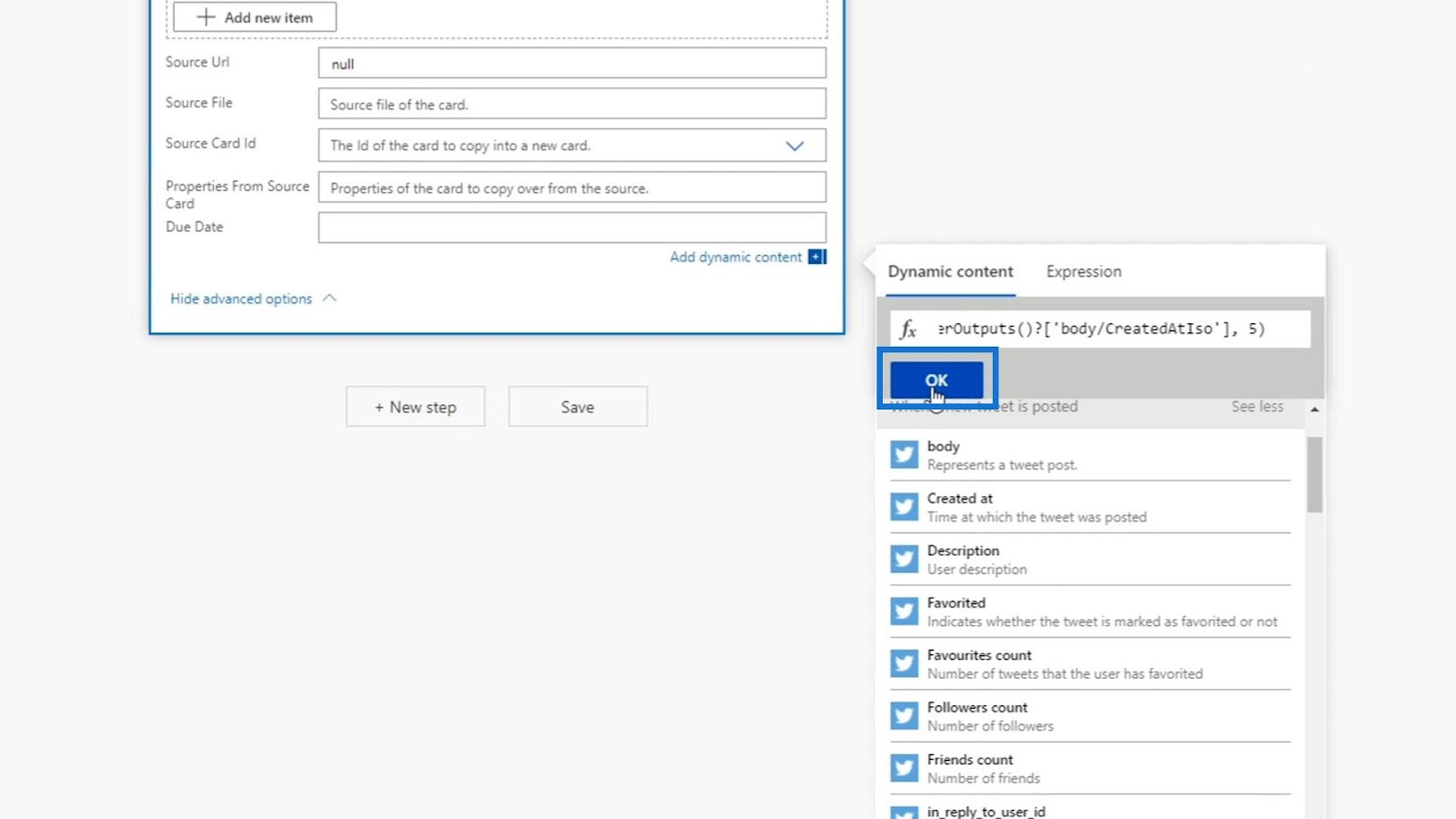Image resolution: width=1456 pixels, height=819 pixels.
Task: Click the Source Url input field
Action: 572,64
